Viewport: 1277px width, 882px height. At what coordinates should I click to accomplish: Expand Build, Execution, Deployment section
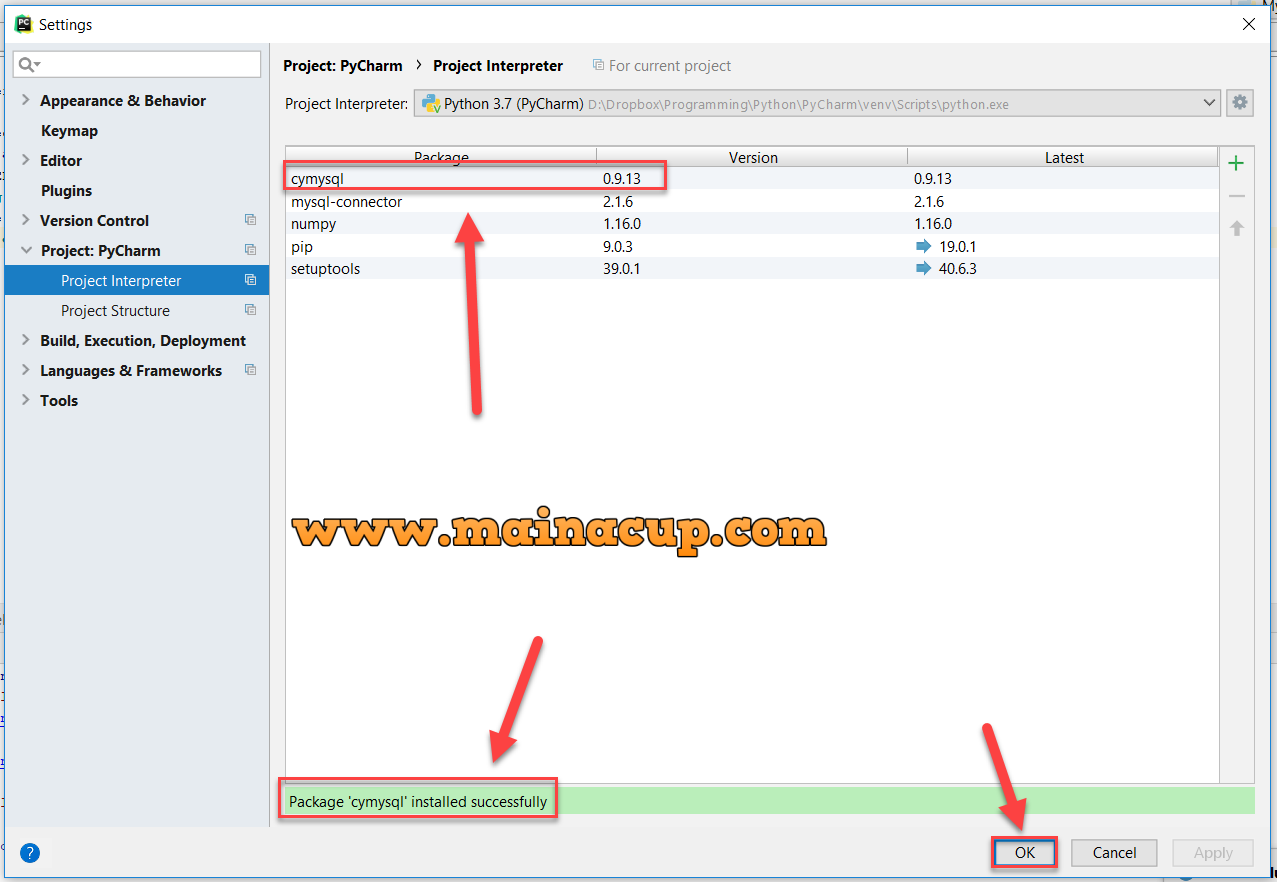click(x=26, y=340)
